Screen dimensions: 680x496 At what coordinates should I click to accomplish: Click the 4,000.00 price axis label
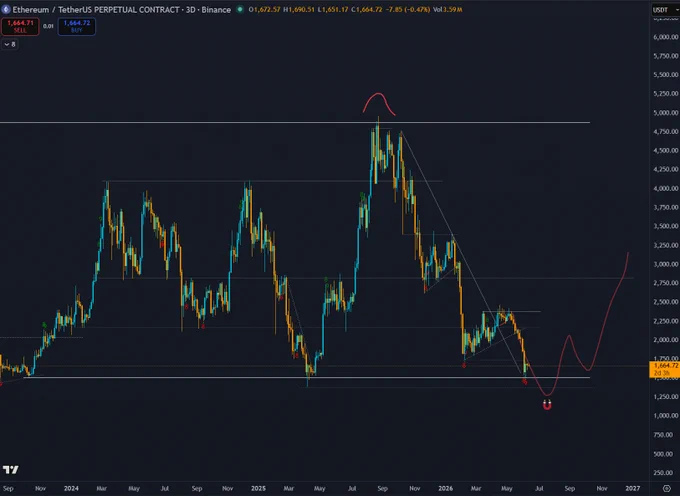(x=666, y=189)
